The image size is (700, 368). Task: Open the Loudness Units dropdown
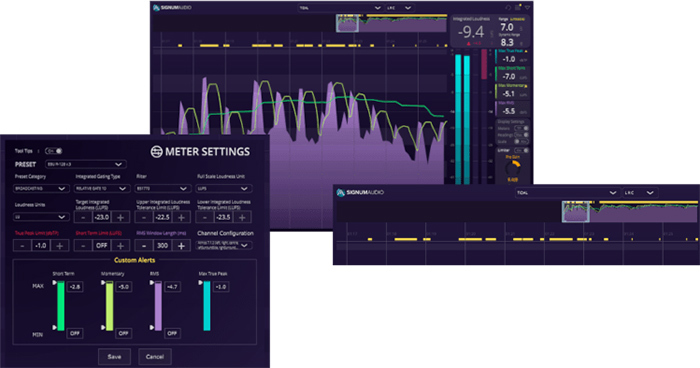click(41, 217)
